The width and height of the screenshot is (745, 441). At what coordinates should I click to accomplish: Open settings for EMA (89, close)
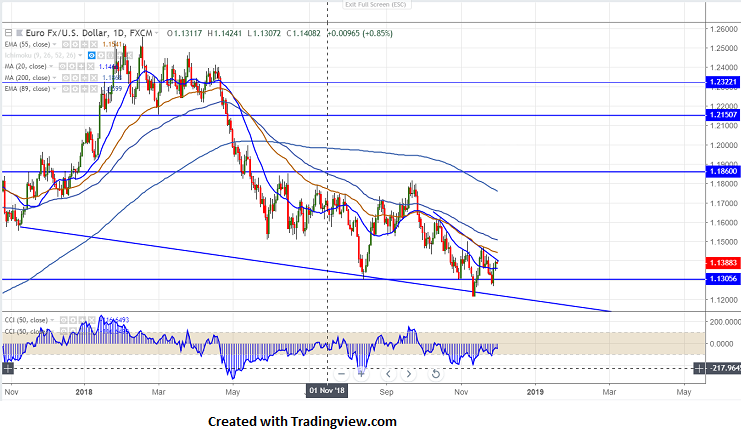(75, 88)
